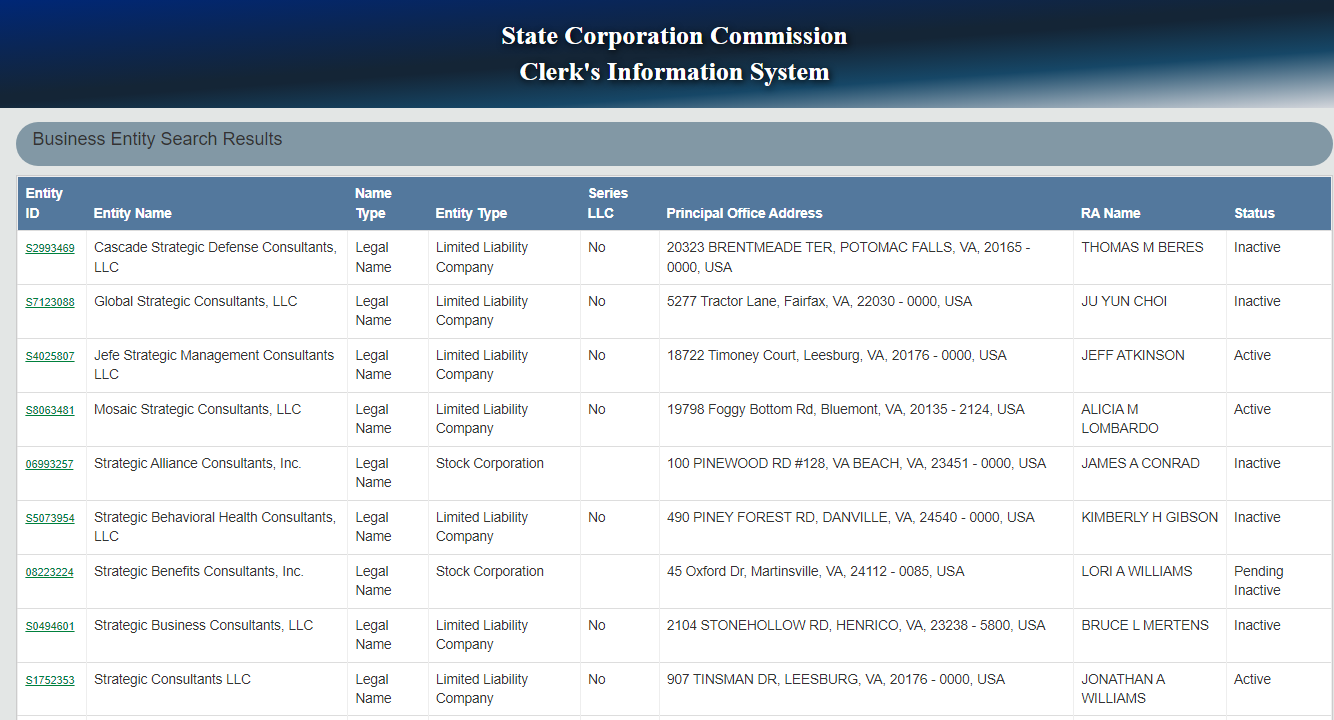Select Strategic Consultants LLC name

172,679
